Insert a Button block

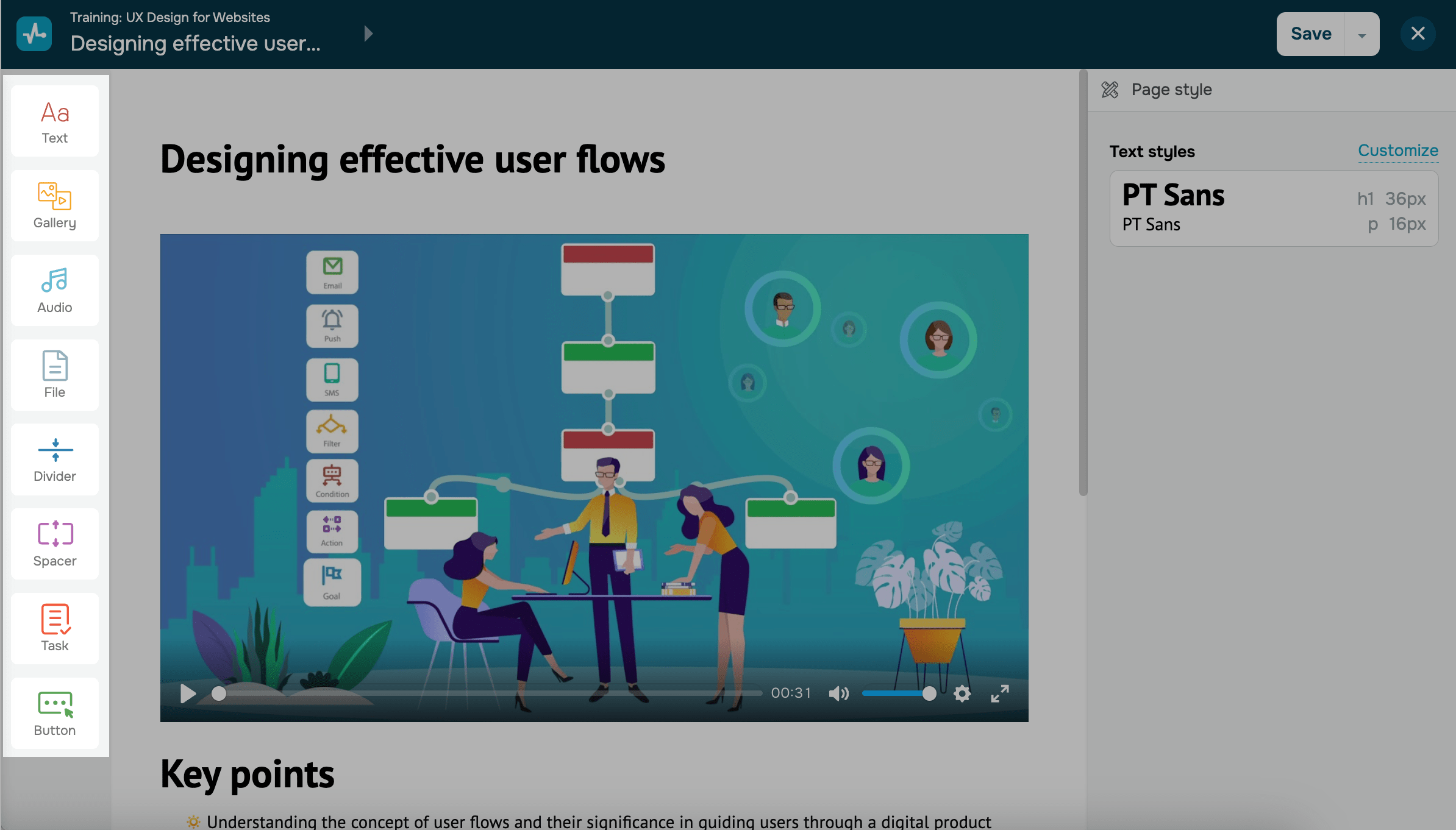point(55,714)
